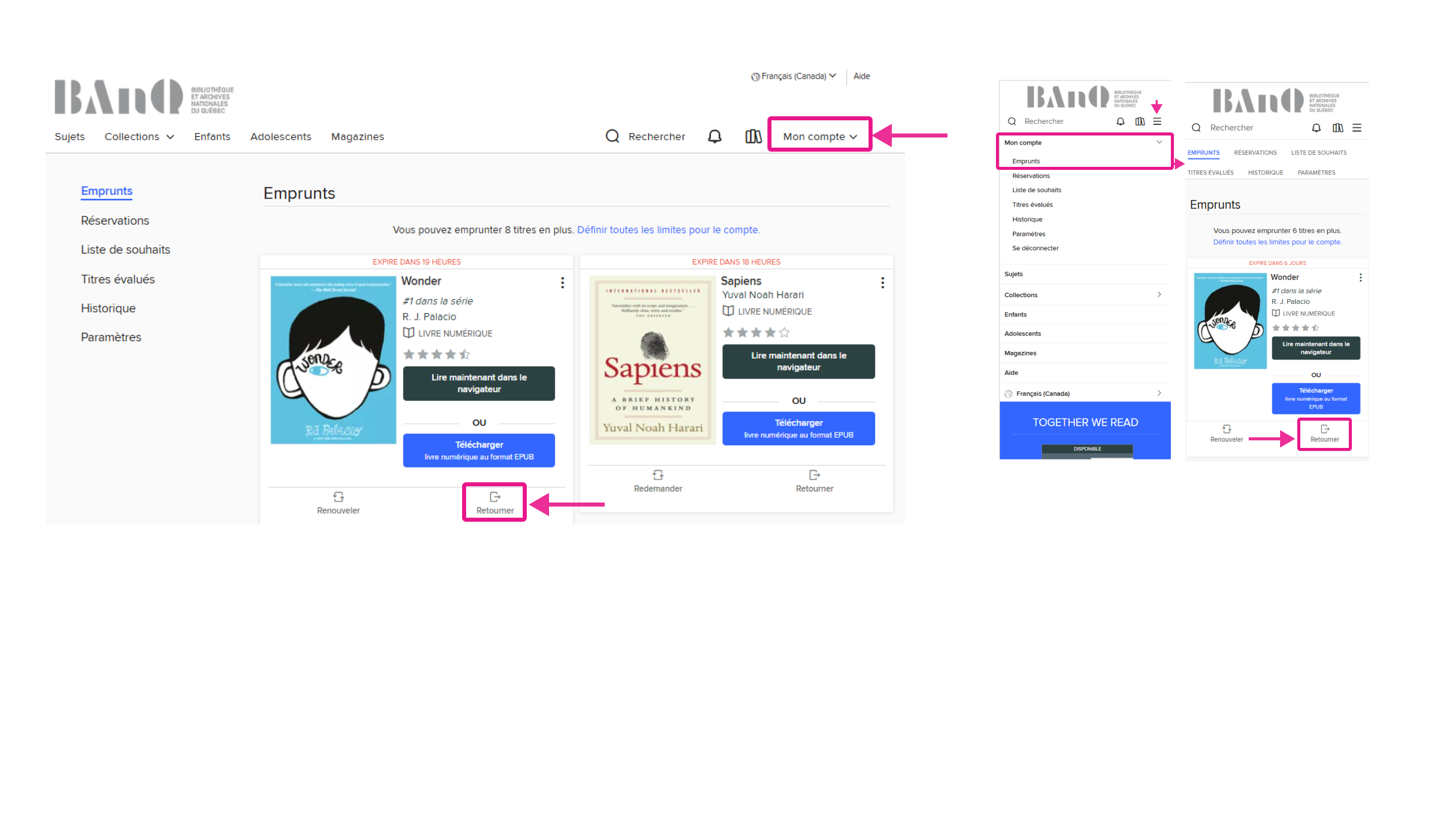Viewport: 1456px width, 819px height.
Task: Click globe icon next to mobile Français (Canada)
Action: tap(1009, 394)
